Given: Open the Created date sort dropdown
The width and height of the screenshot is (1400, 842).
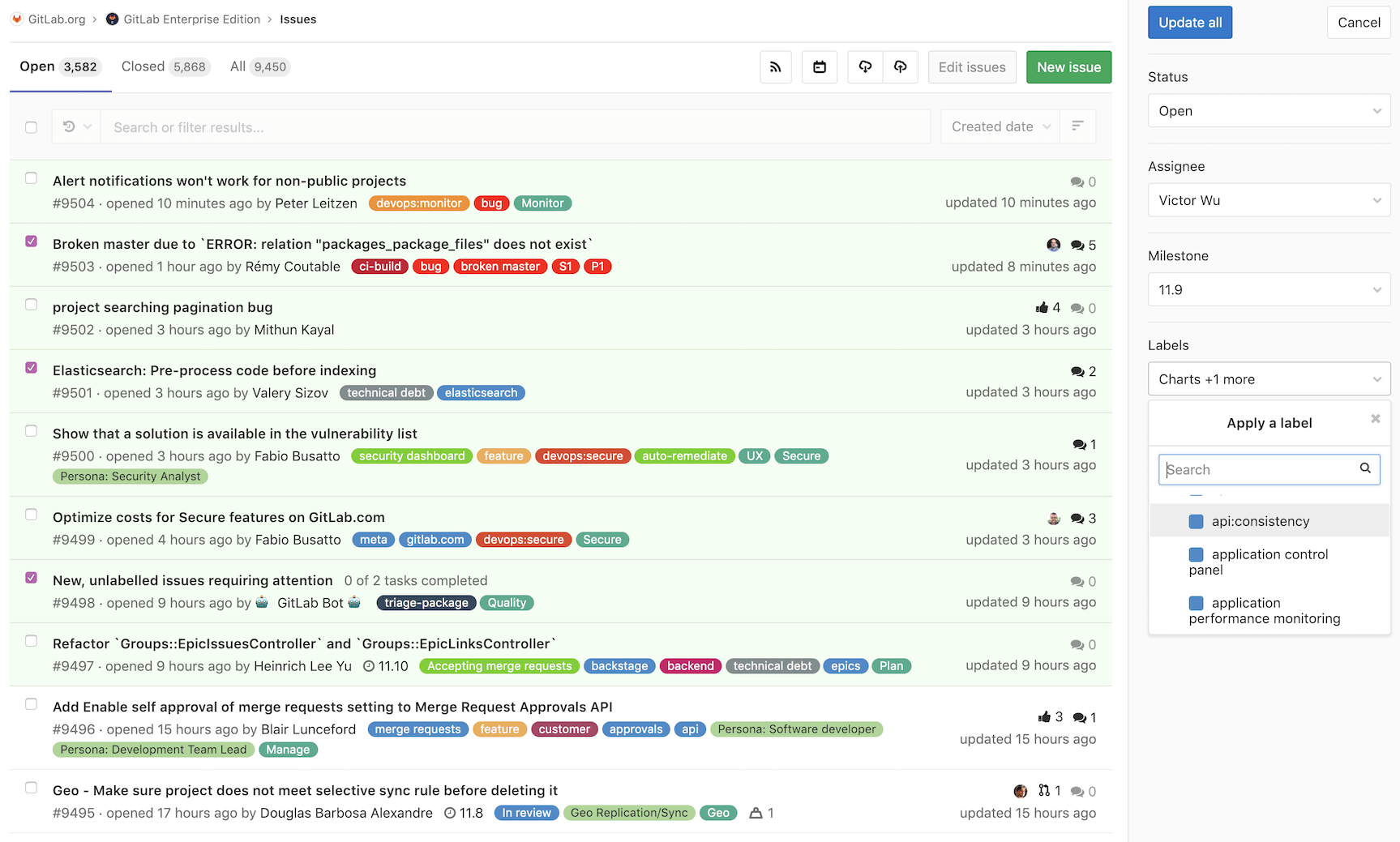Looking at the screenshot, I should (1000, 126).
